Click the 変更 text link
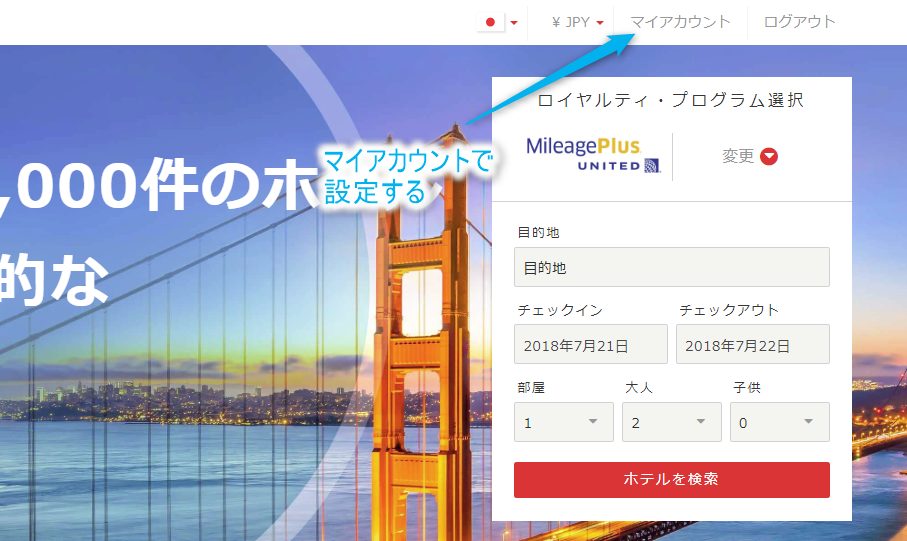The height and width of the screenshot is (541, 907). (x=738, y=156)
